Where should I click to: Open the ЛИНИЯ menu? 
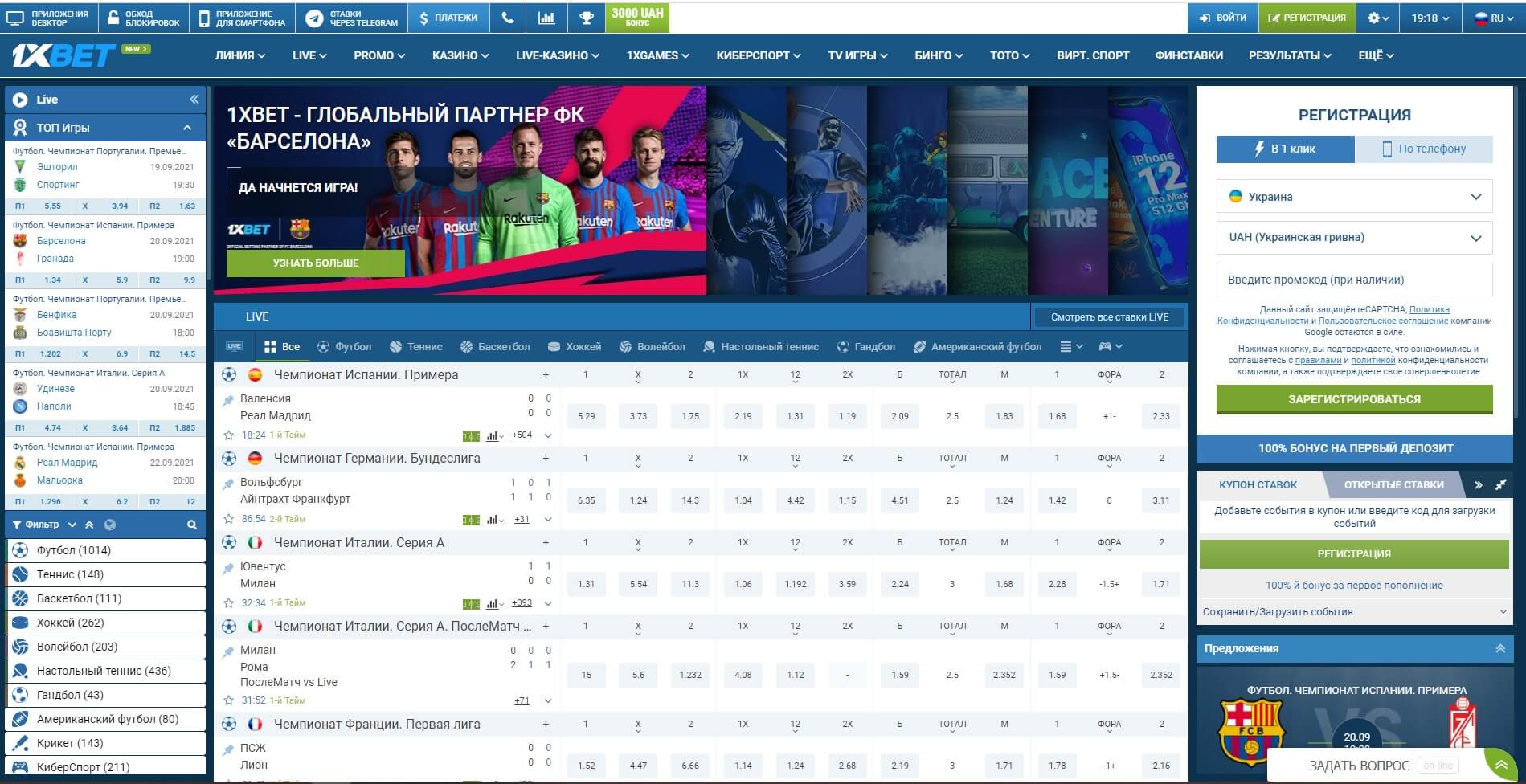pyautogui.click(x=240, y=55)
